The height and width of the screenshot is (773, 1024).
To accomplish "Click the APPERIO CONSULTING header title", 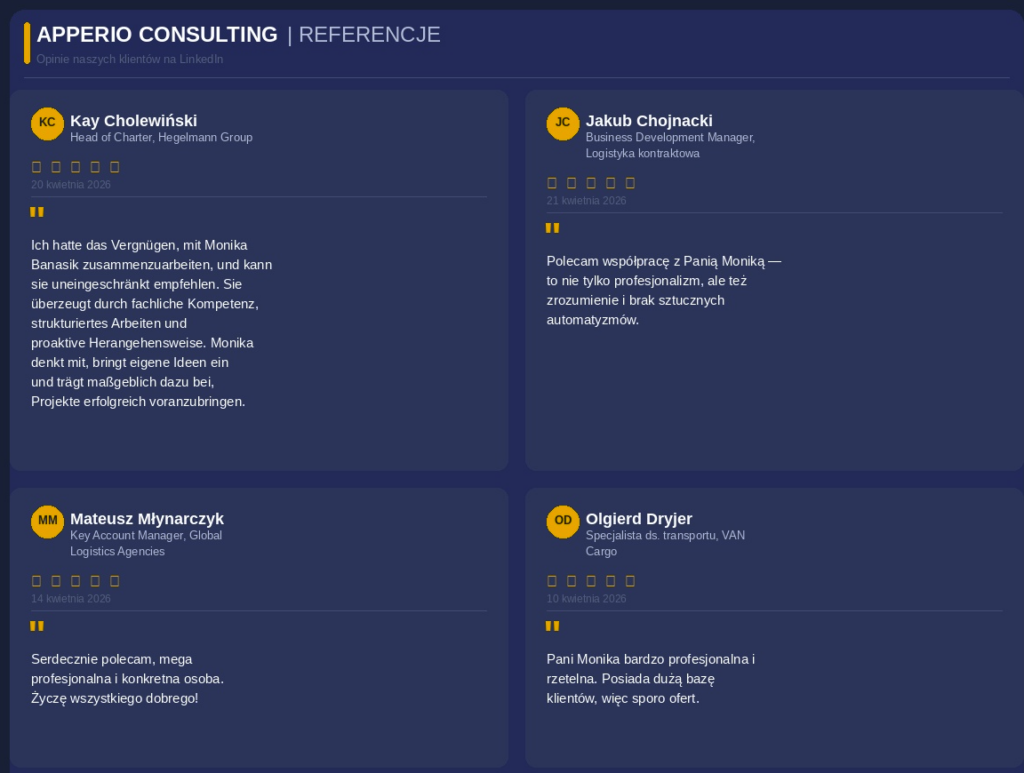I will [157, 35].
